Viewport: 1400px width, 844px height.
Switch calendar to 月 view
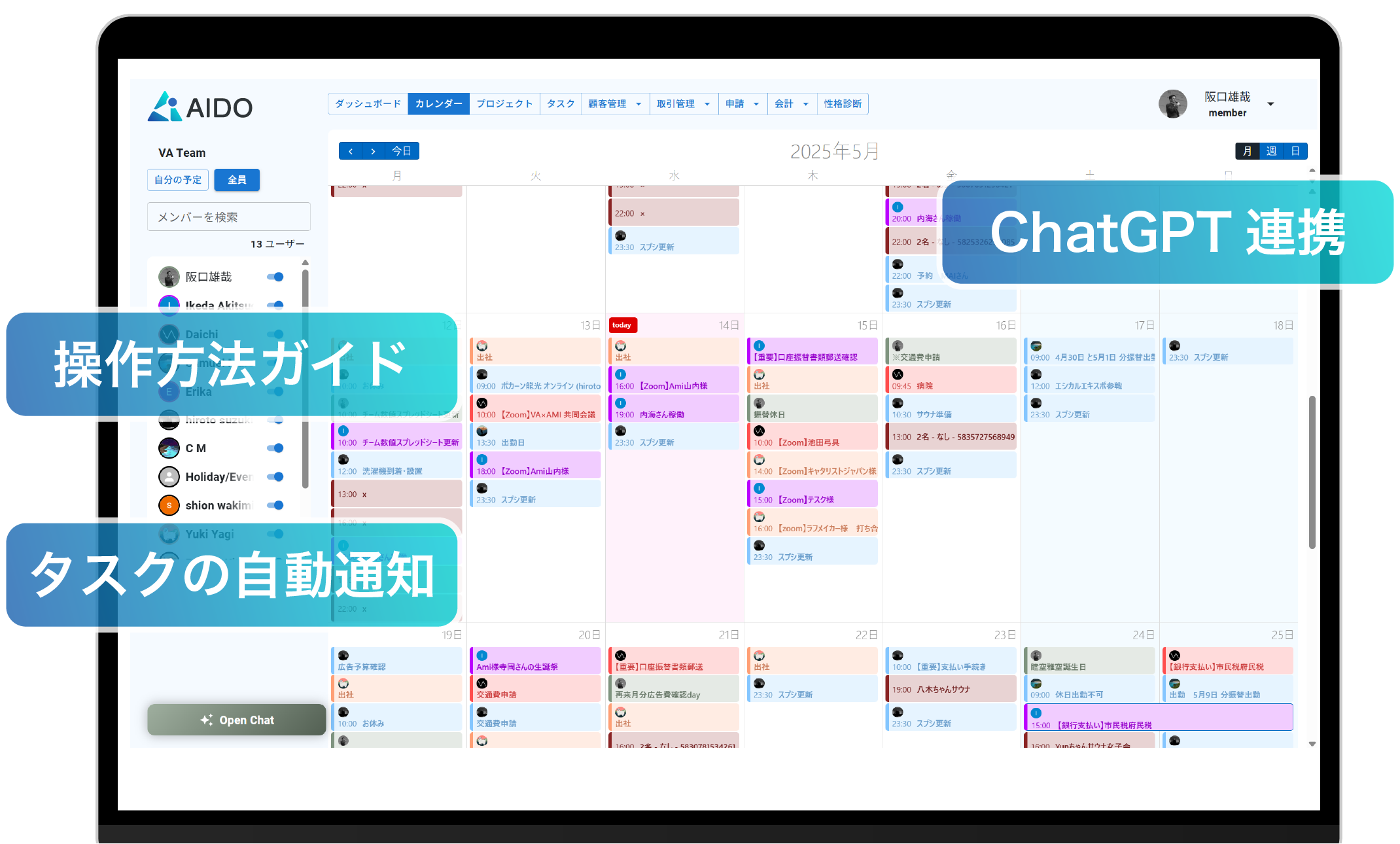tap(1247, 151)
